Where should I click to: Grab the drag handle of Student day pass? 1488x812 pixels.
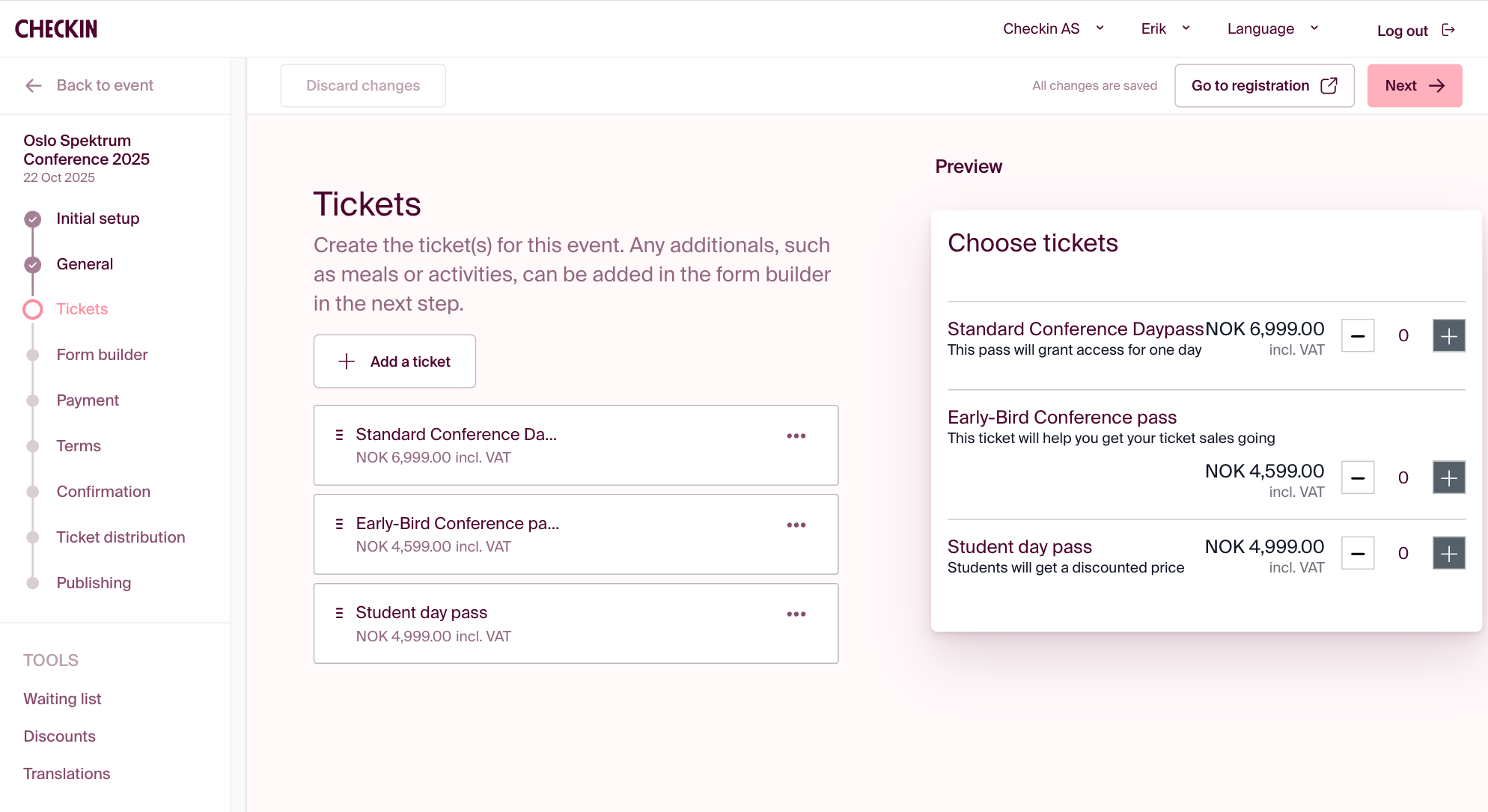(339, 613)
